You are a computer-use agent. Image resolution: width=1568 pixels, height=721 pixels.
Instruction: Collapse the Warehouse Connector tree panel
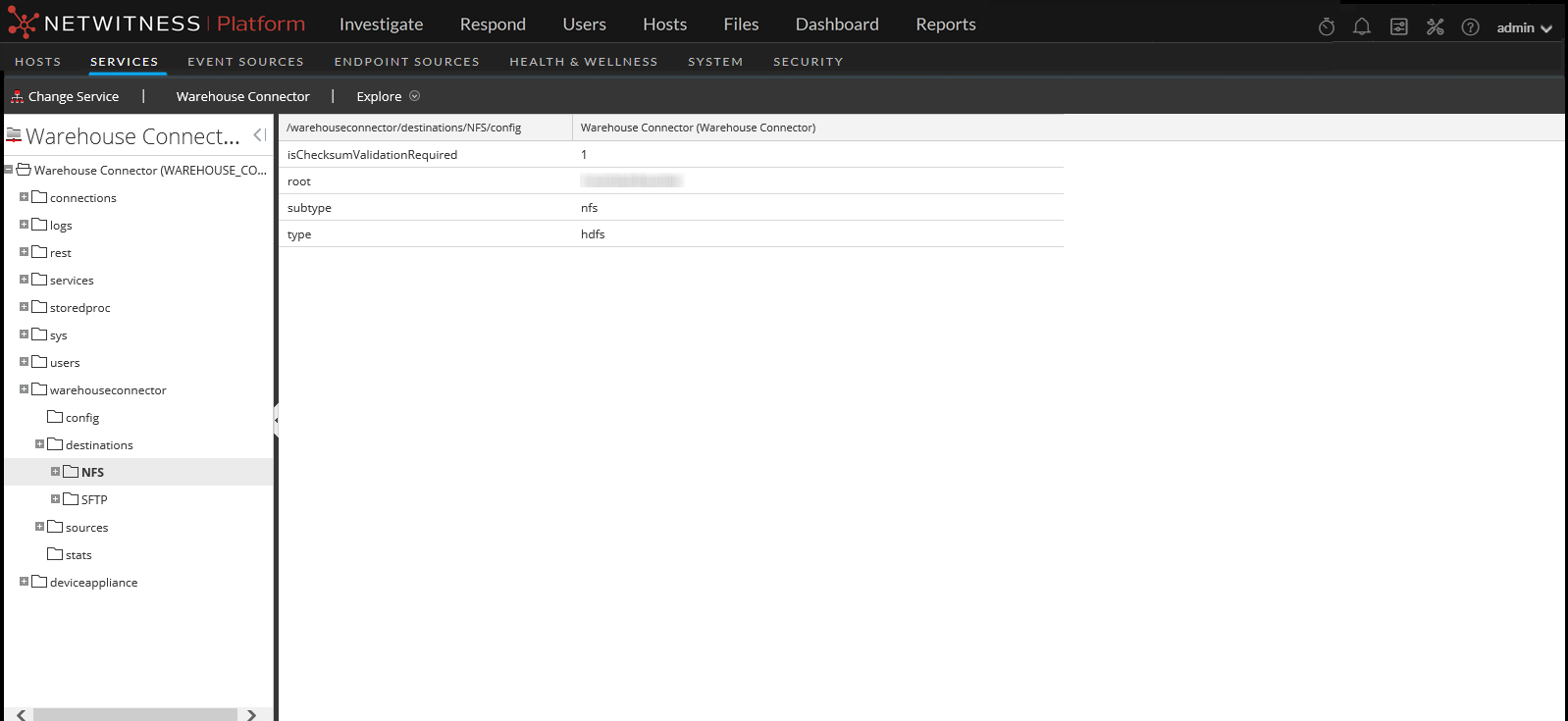[x=260, y=135]
